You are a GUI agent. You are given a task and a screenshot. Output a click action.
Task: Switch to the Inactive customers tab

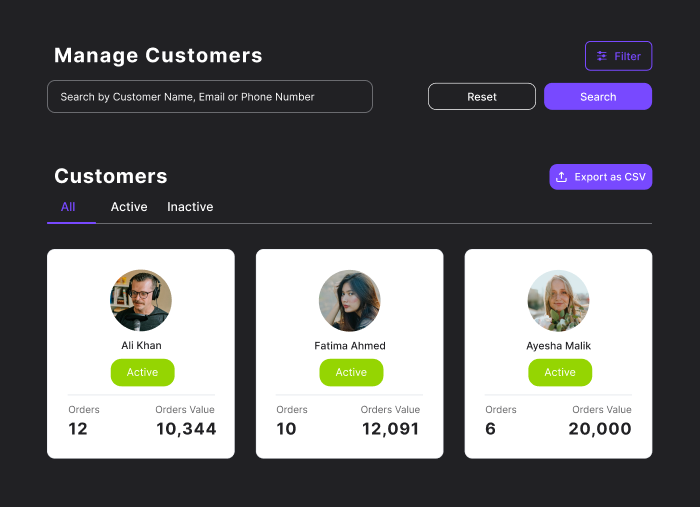(x=190, y=207)
